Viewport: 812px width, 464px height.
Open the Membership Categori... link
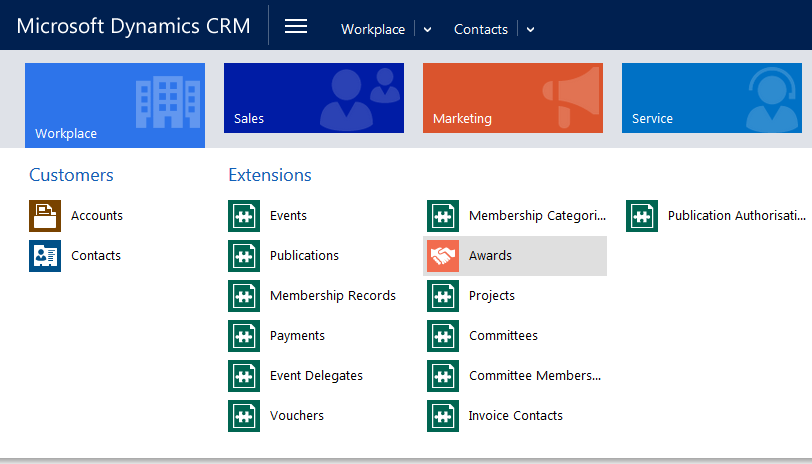pyautogui.click(x=538, y=215)
